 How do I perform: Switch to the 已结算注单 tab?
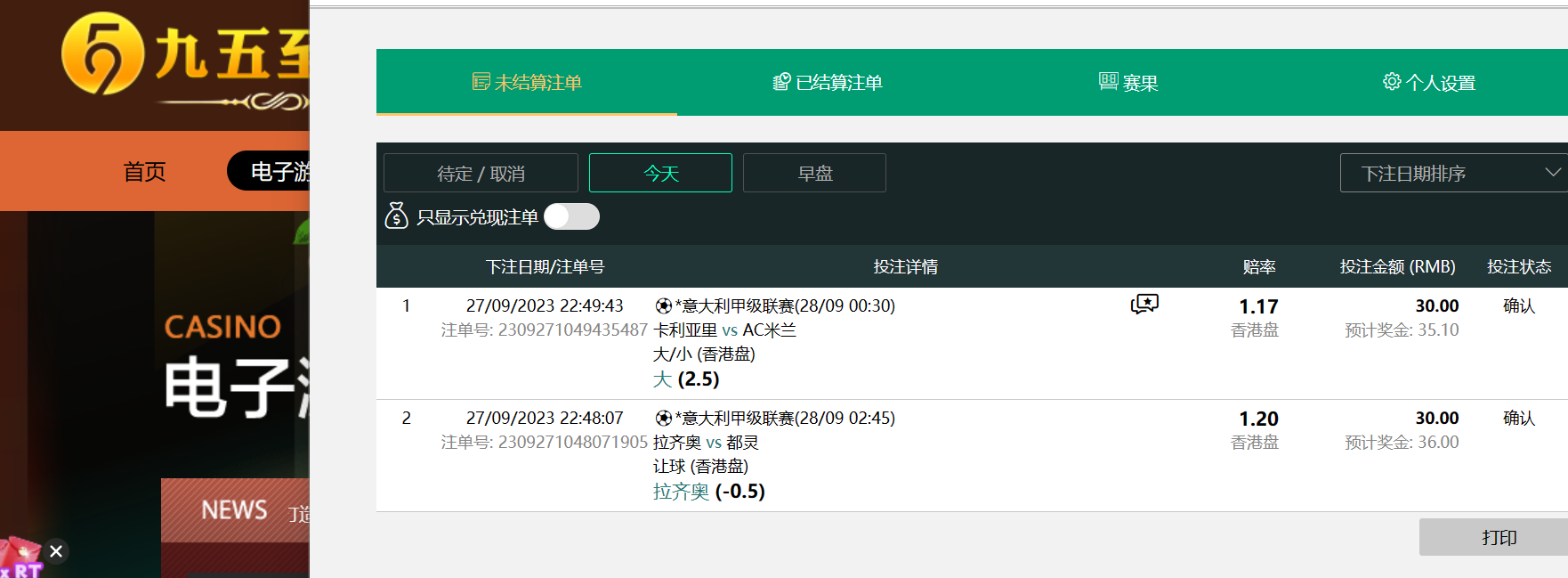828,82
